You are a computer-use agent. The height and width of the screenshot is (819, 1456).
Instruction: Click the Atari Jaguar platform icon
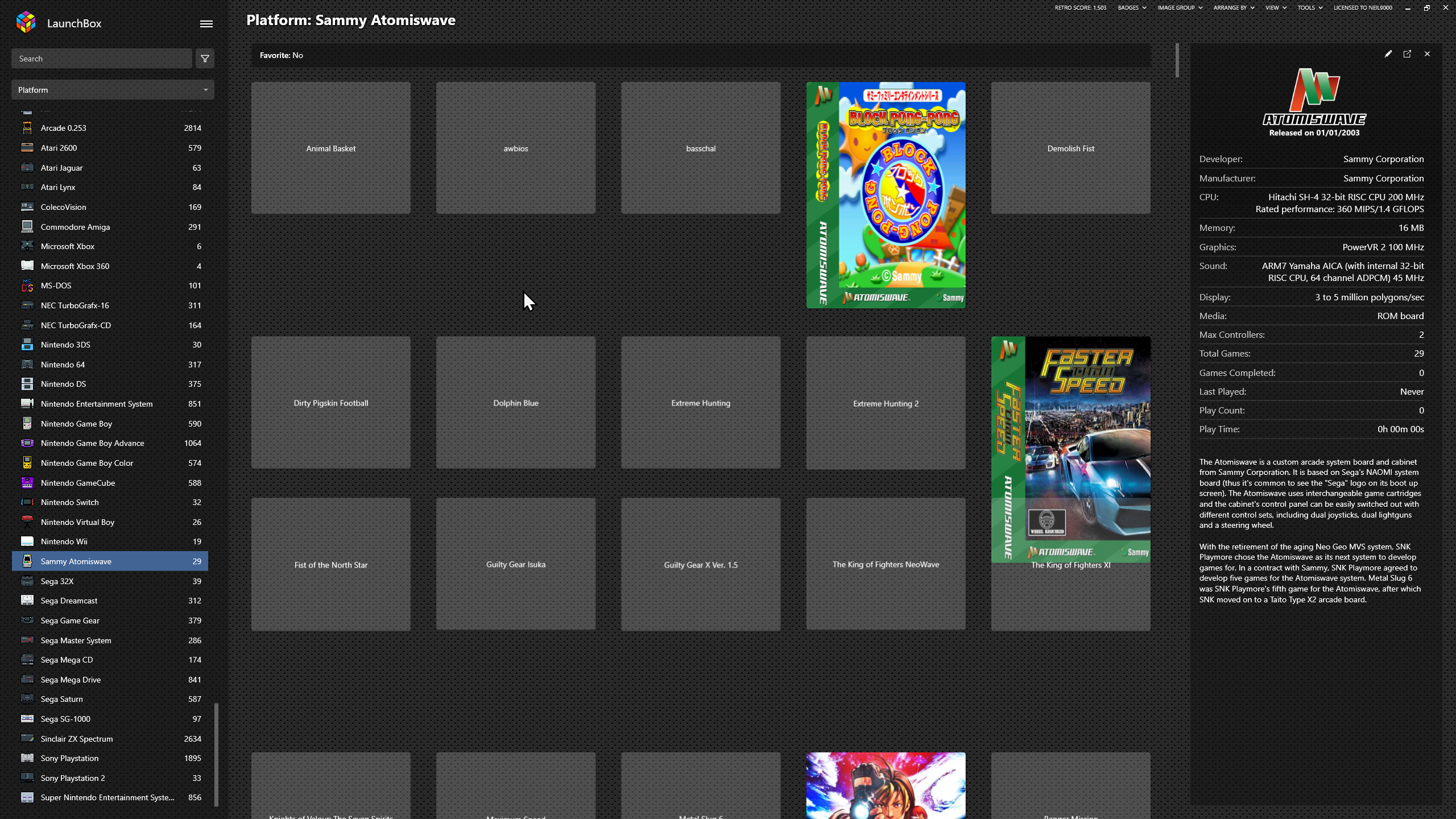click(27, 168)
